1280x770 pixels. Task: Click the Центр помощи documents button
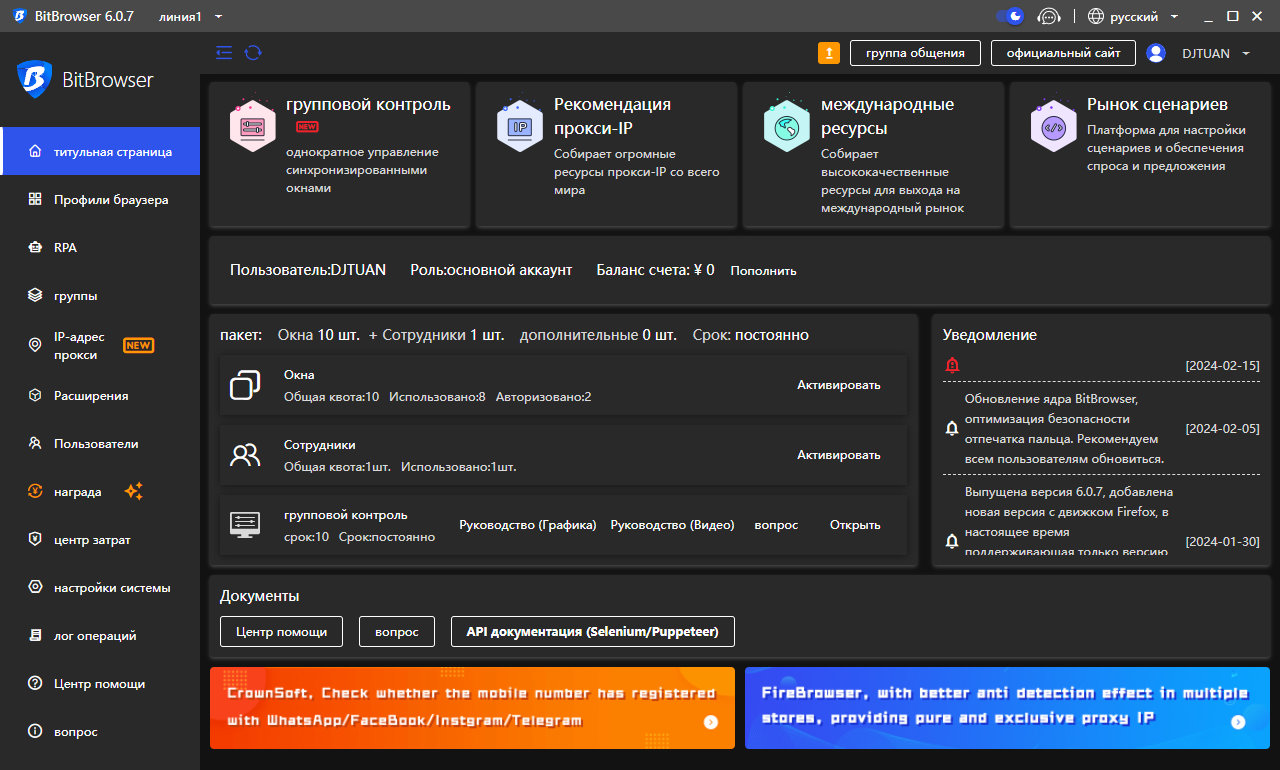(281, 632)
